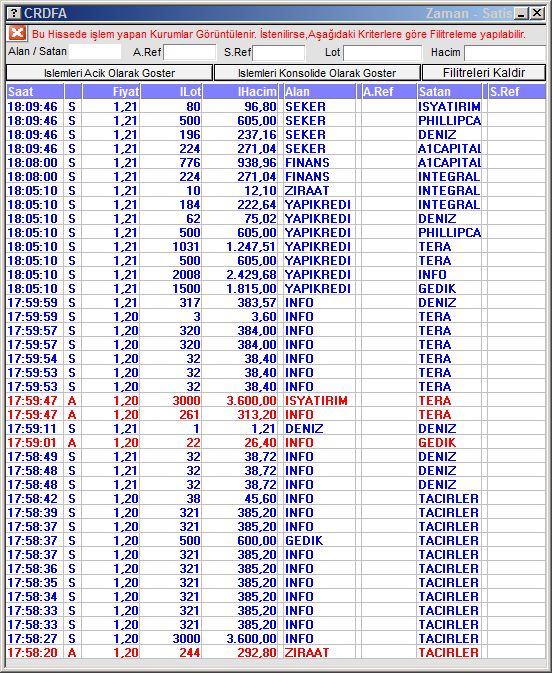Focus the Alan / Satan input field
The image size is (552, 673).
[x=95, y=52]
